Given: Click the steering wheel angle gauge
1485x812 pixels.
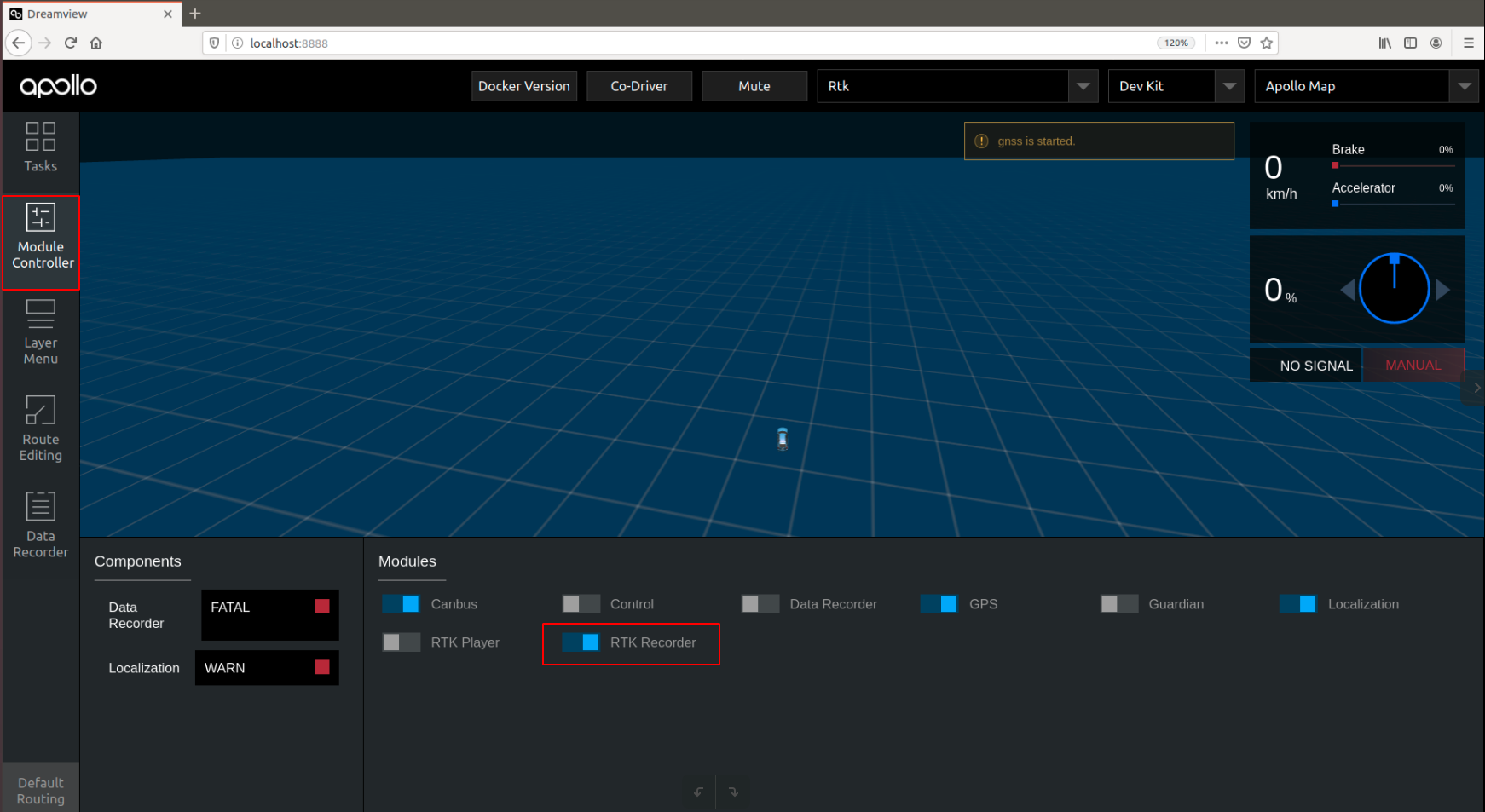Looking at the screenshot, I should click(1394, 288).
